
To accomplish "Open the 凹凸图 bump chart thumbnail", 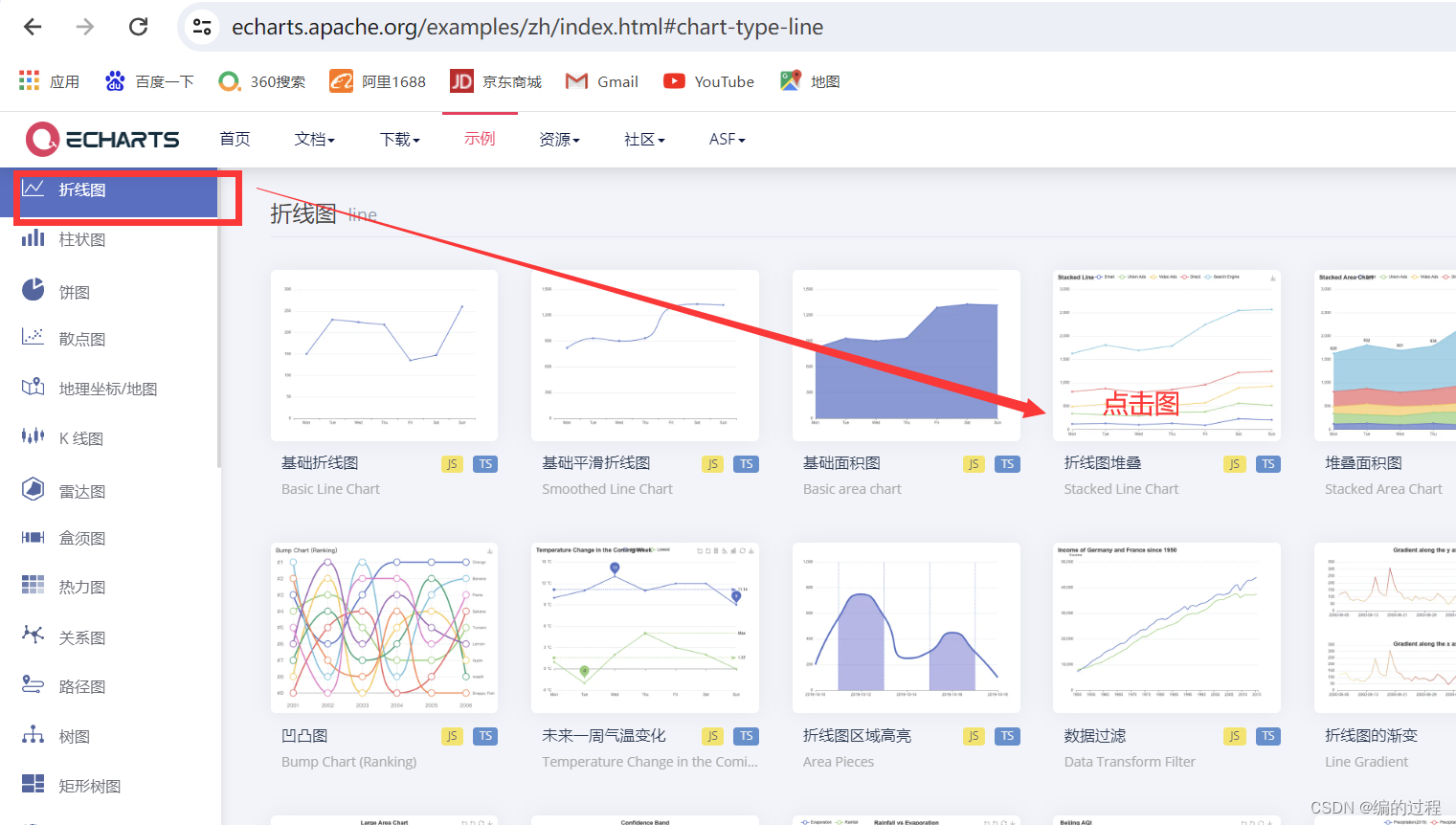I will tap(385, 628).
